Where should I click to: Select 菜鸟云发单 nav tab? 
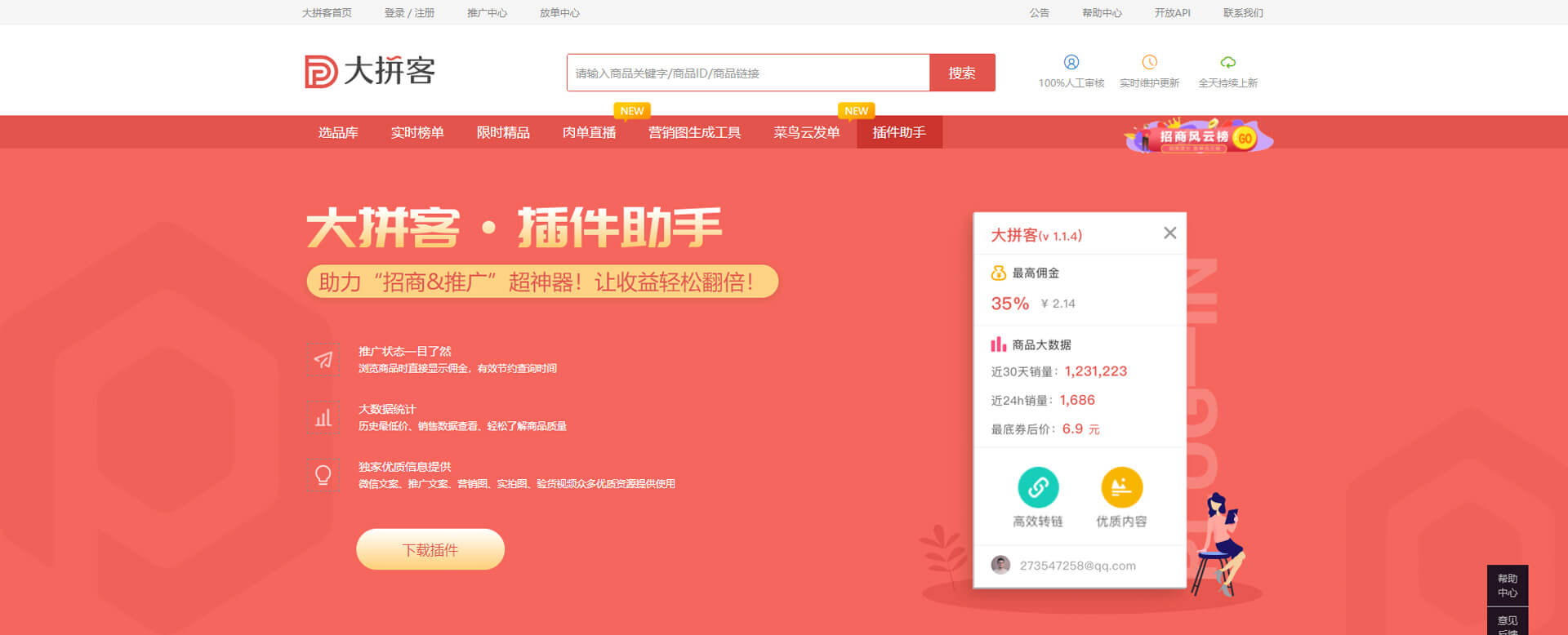807,132
